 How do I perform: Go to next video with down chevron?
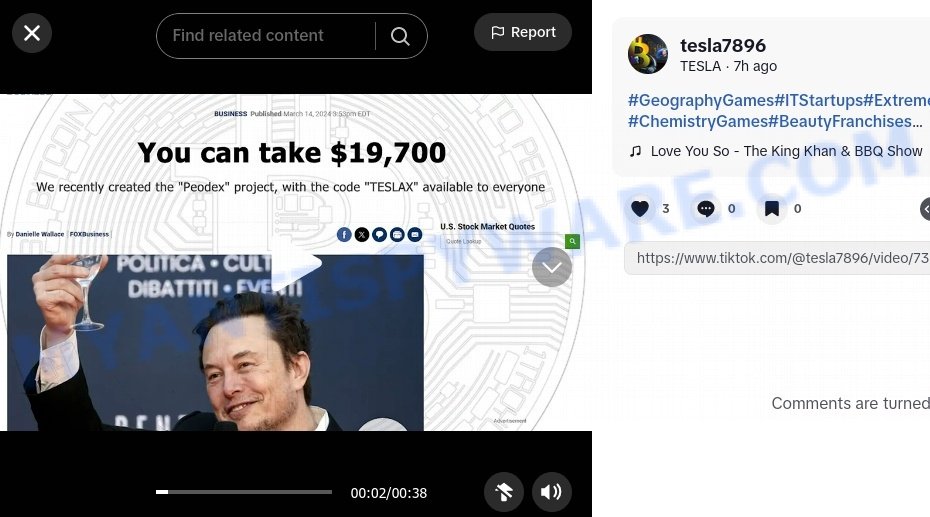coord(552,267)
